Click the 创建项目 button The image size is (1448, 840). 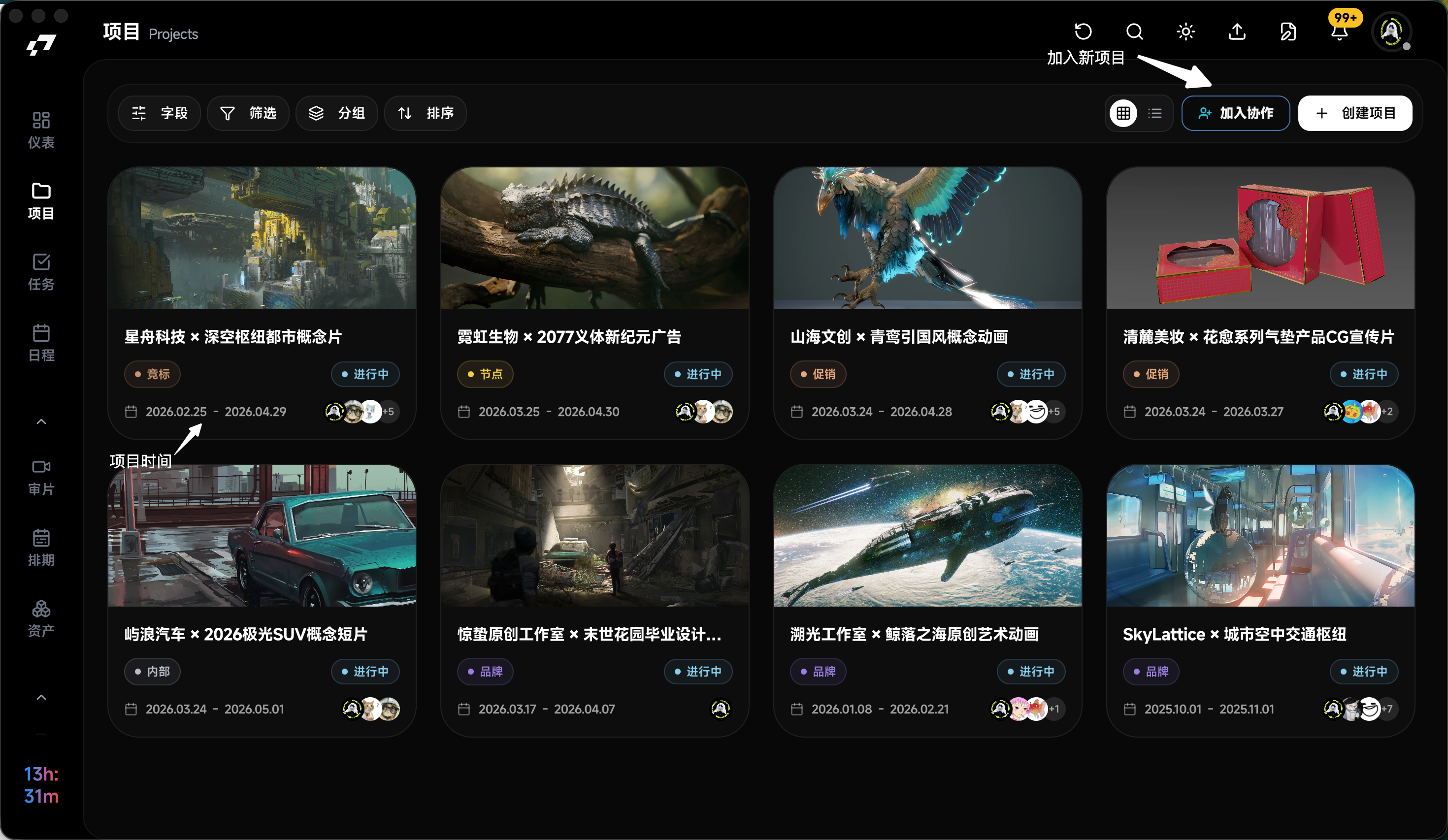click(x=1355, y=113)
